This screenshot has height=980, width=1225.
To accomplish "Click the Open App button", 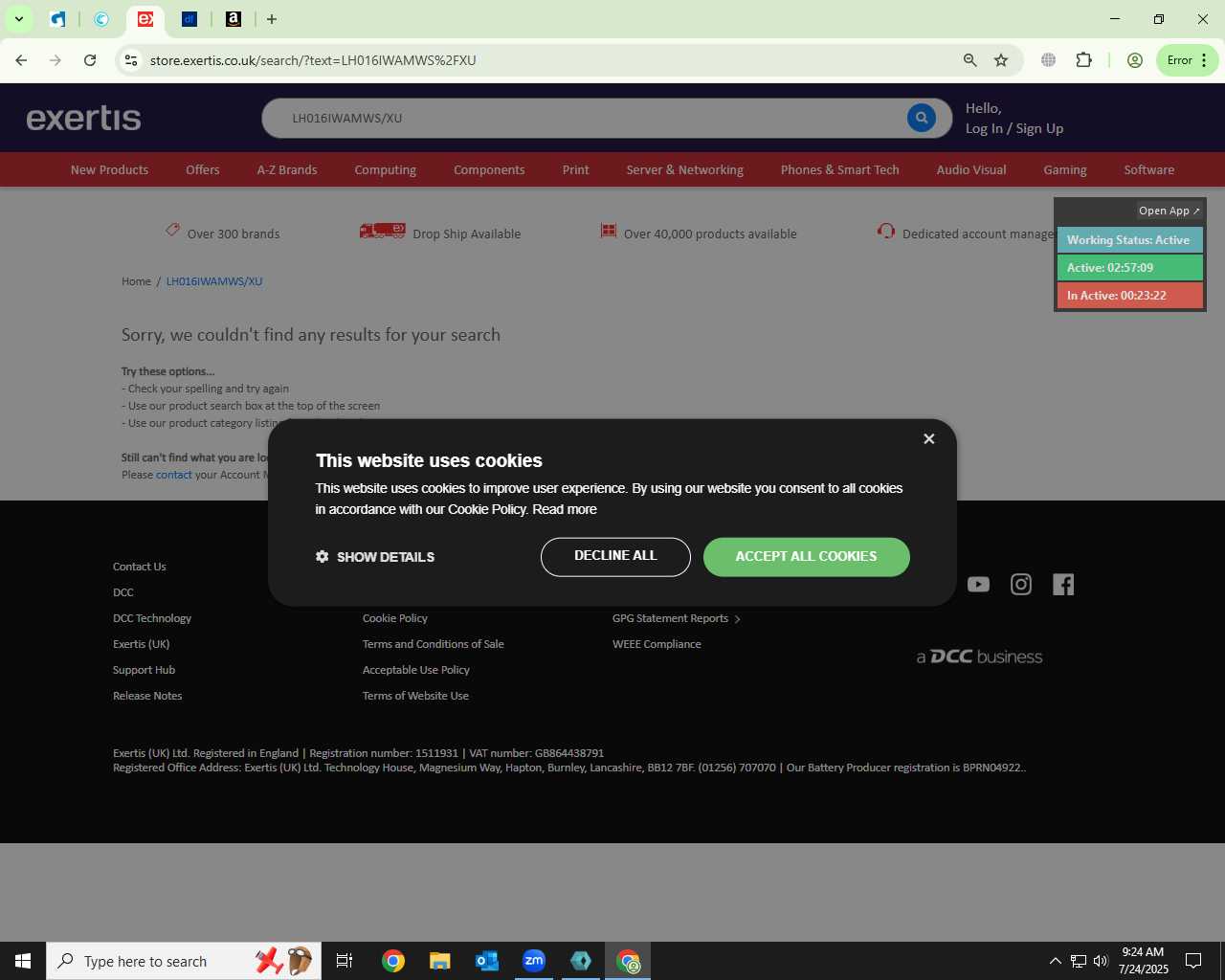I will [x=1169, y=211].
